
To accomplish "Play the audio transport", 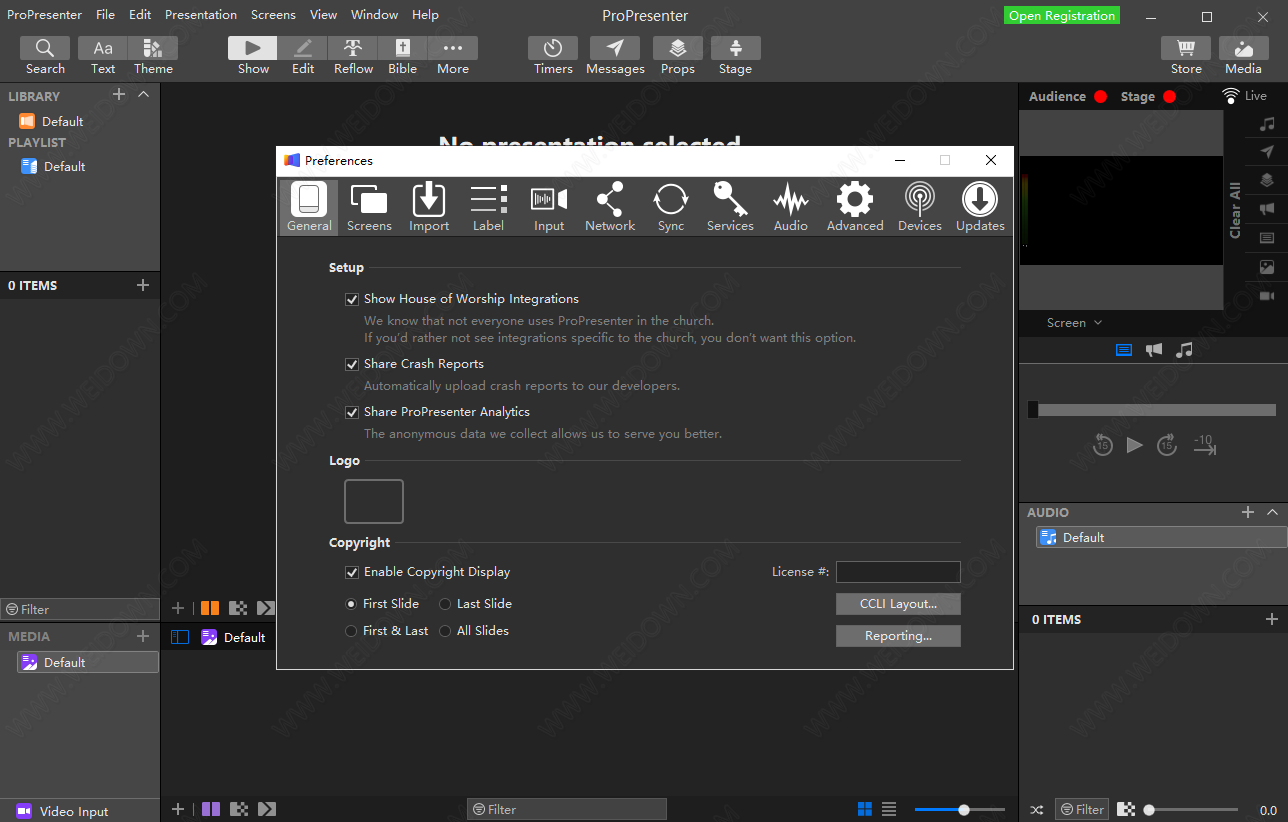I will (1134, 445).
